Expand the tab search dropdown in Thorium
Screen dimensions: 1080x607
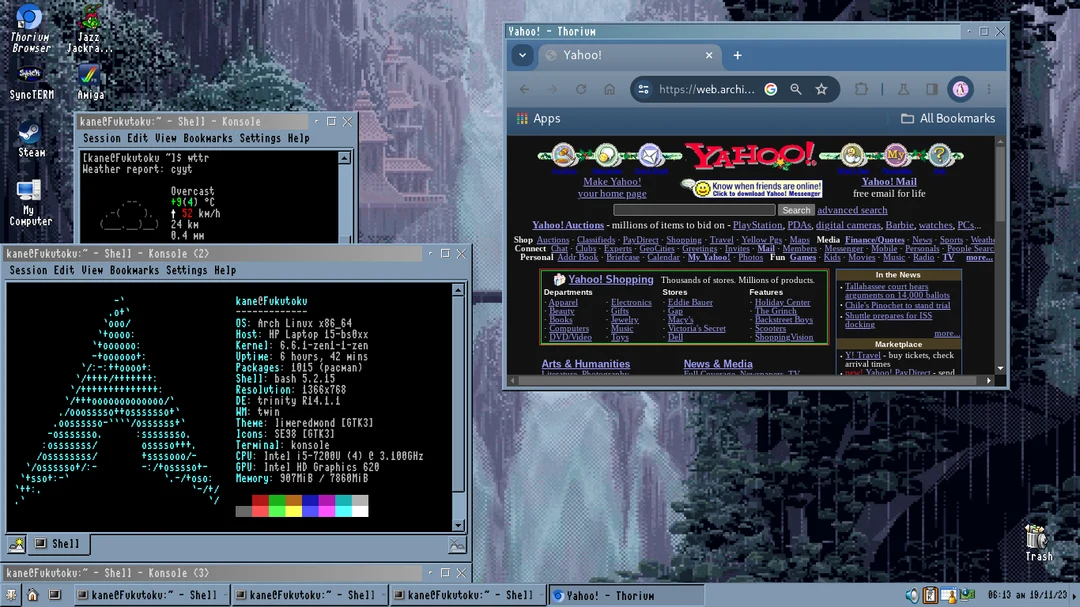[522, 56]
